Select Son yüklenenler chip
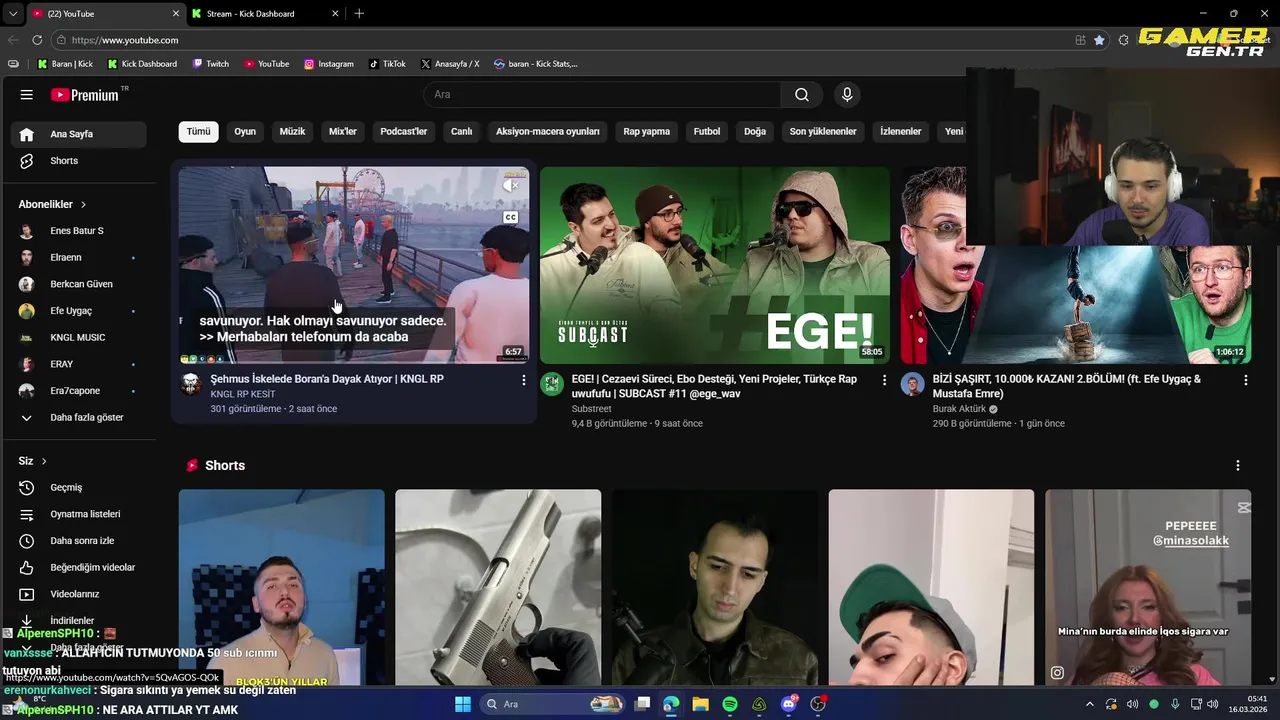This screenshot has width=1280, height=720. pos(823,131)
